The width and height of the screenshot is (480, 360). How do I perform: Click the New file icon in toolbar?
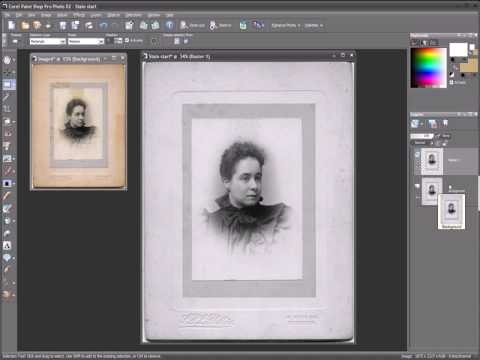[11, 25]
